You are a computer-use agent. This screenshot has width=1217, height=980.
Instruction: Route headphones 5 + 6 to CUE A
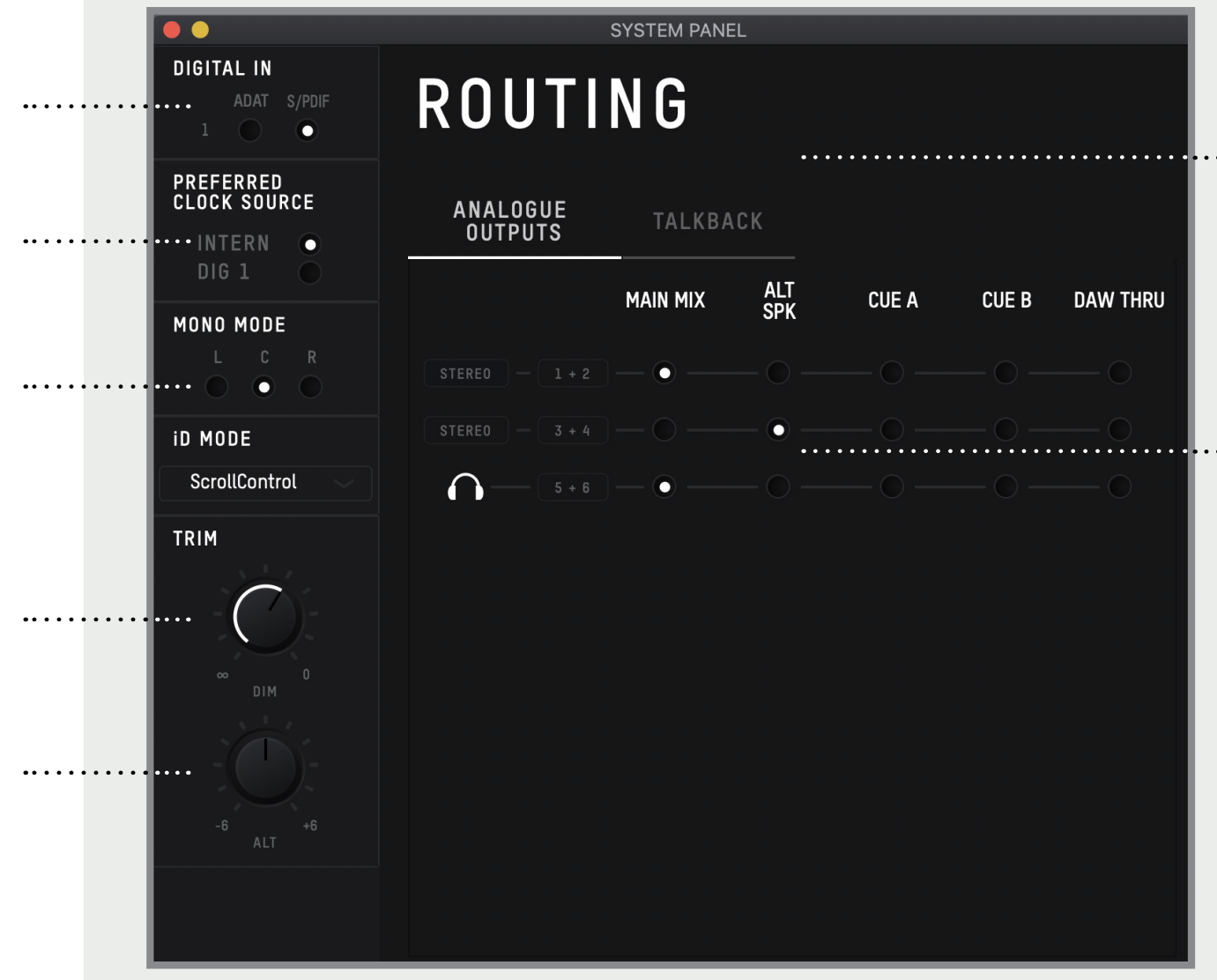pos(892,486)
